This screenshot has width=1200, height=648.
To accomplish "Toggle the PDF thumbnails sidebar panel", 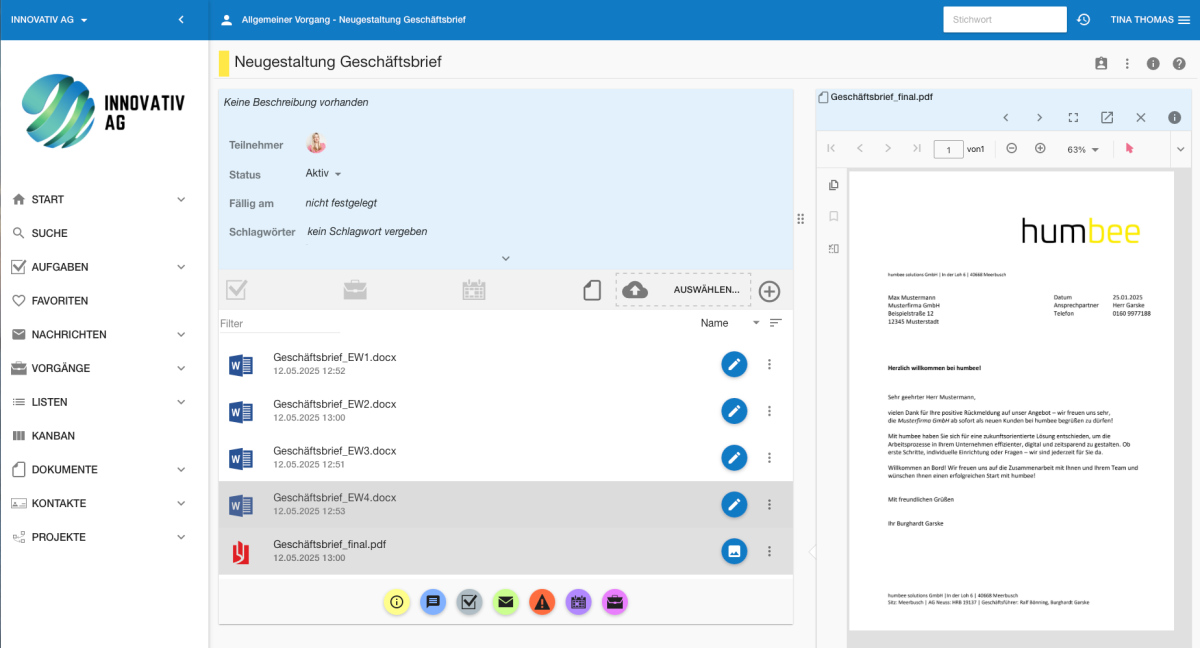I will [x=834, y=185].
